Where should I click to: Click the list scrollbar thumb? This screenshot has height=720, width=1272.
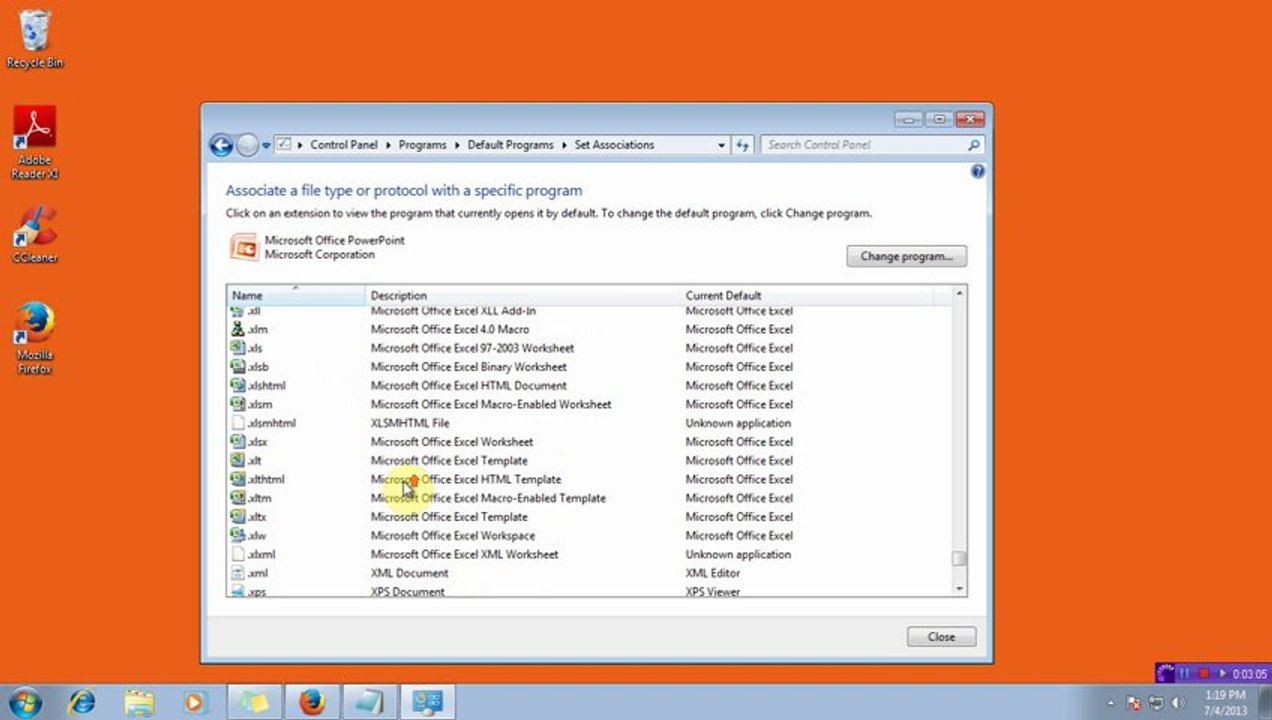(x=959, y=559)
